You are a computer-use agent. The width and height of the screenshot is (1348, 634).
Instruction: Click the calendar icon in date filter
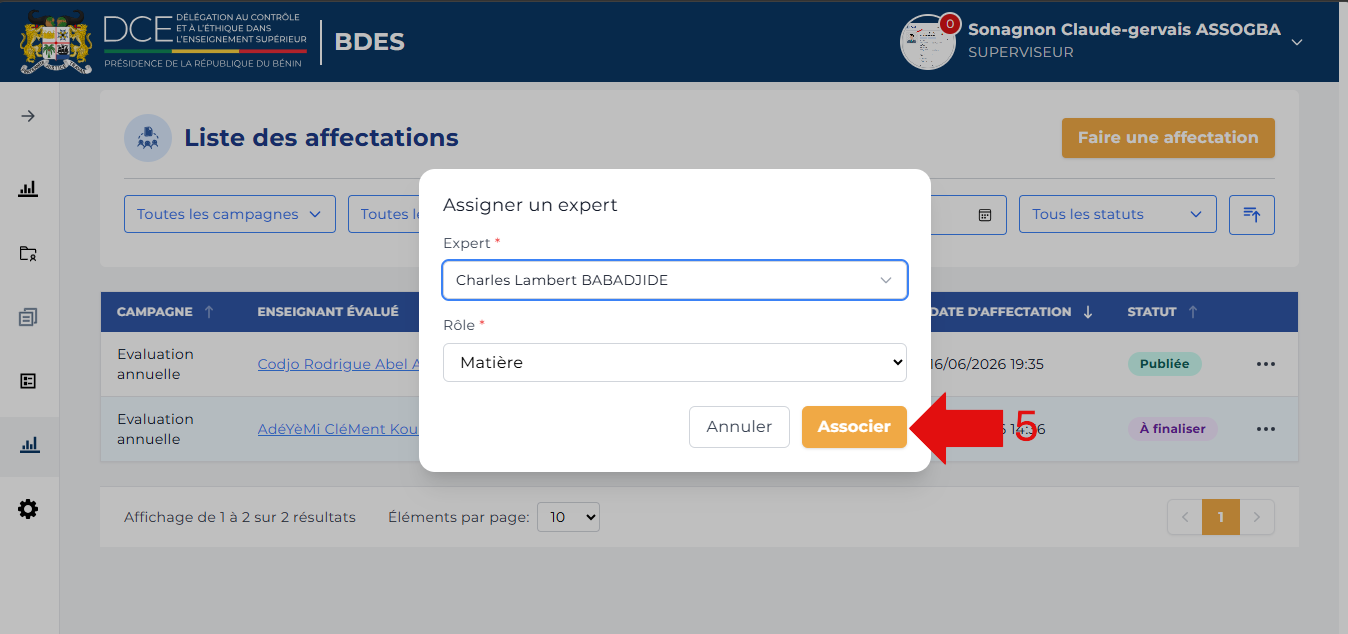985,215
